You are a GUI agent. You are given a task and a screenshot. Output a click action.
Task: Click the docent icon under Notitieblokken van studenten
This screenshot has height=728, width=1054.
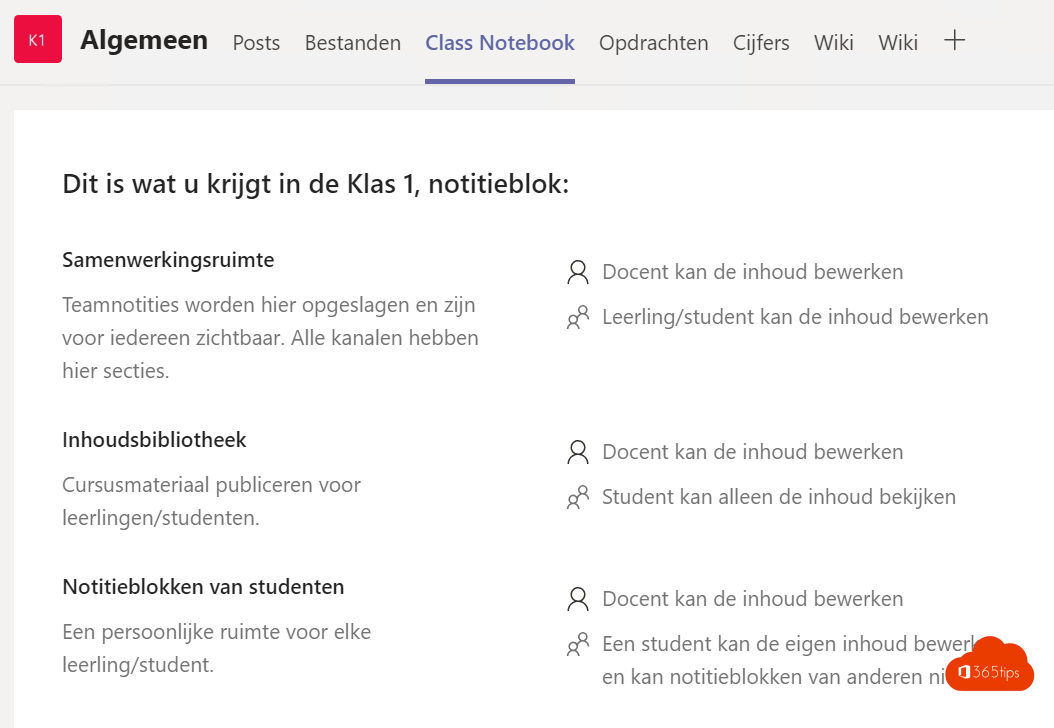click(577, 598)
